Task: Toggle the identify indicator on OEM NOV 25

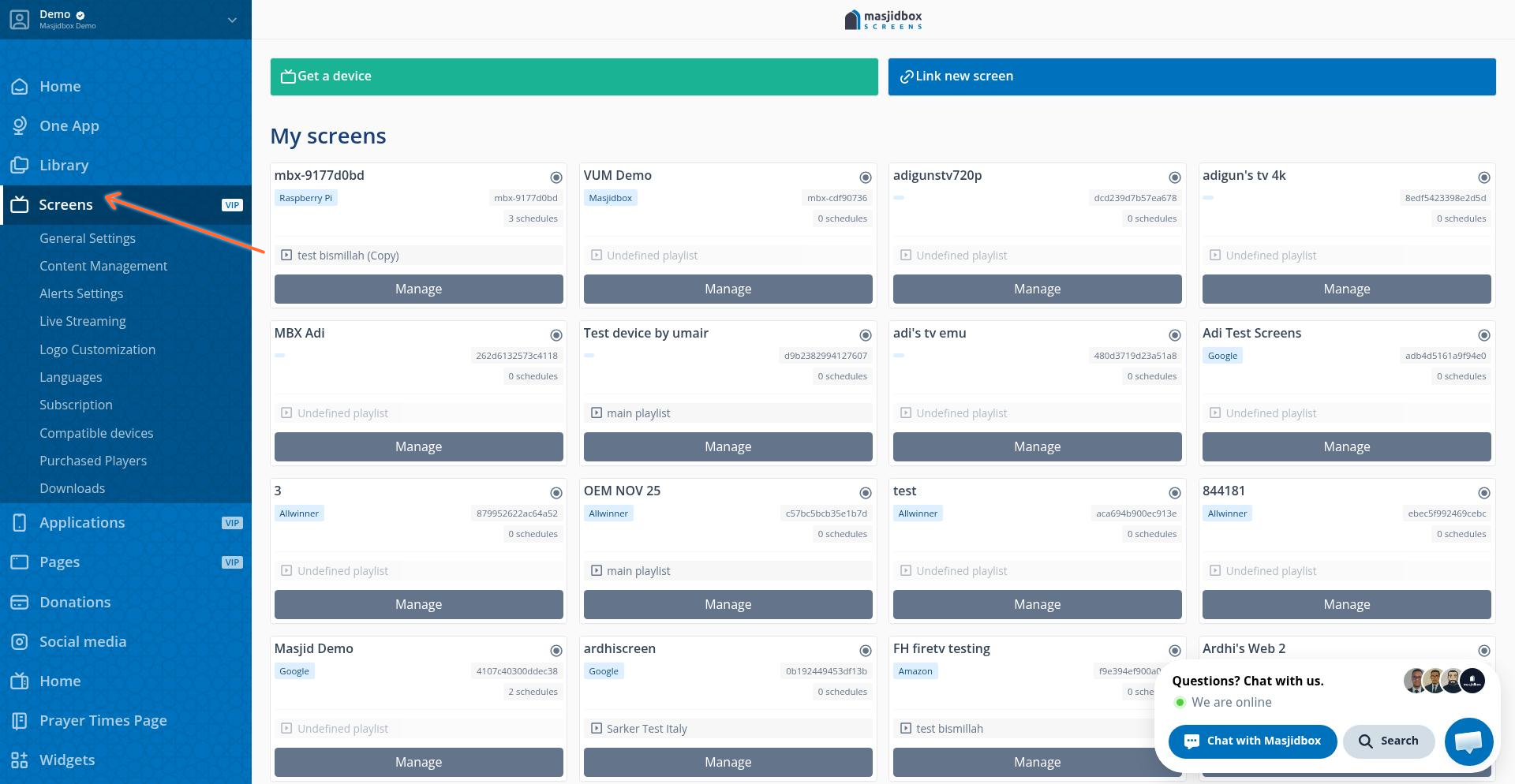Action: click(866, 493)
